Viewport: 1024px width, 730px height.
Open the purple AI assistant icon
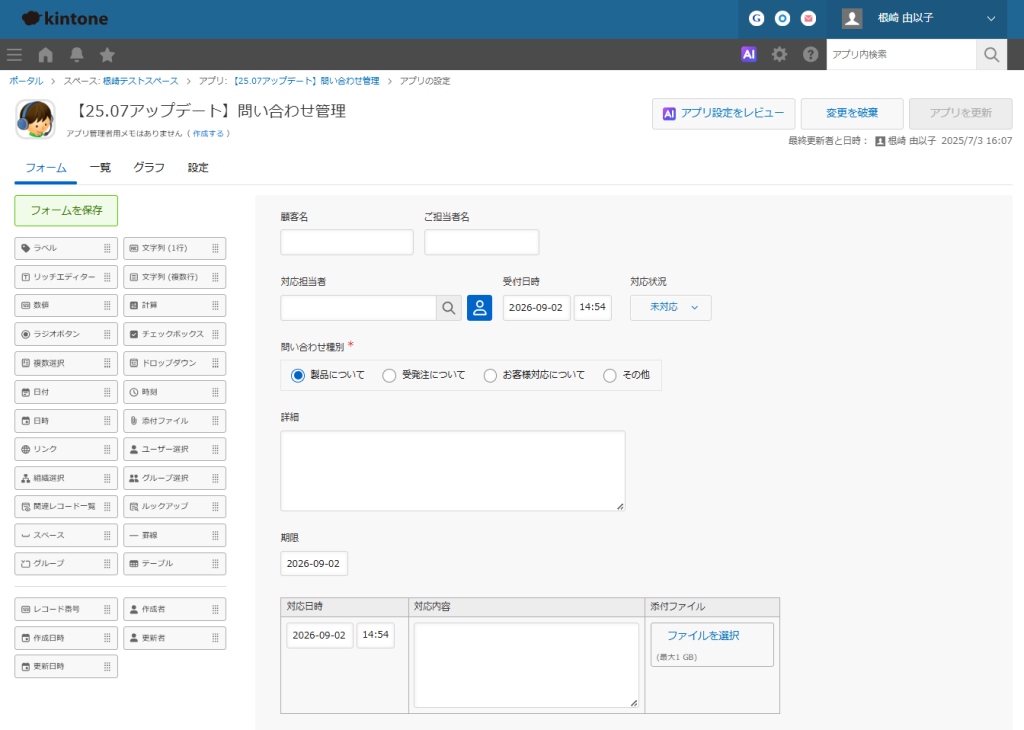coord(748,55)
